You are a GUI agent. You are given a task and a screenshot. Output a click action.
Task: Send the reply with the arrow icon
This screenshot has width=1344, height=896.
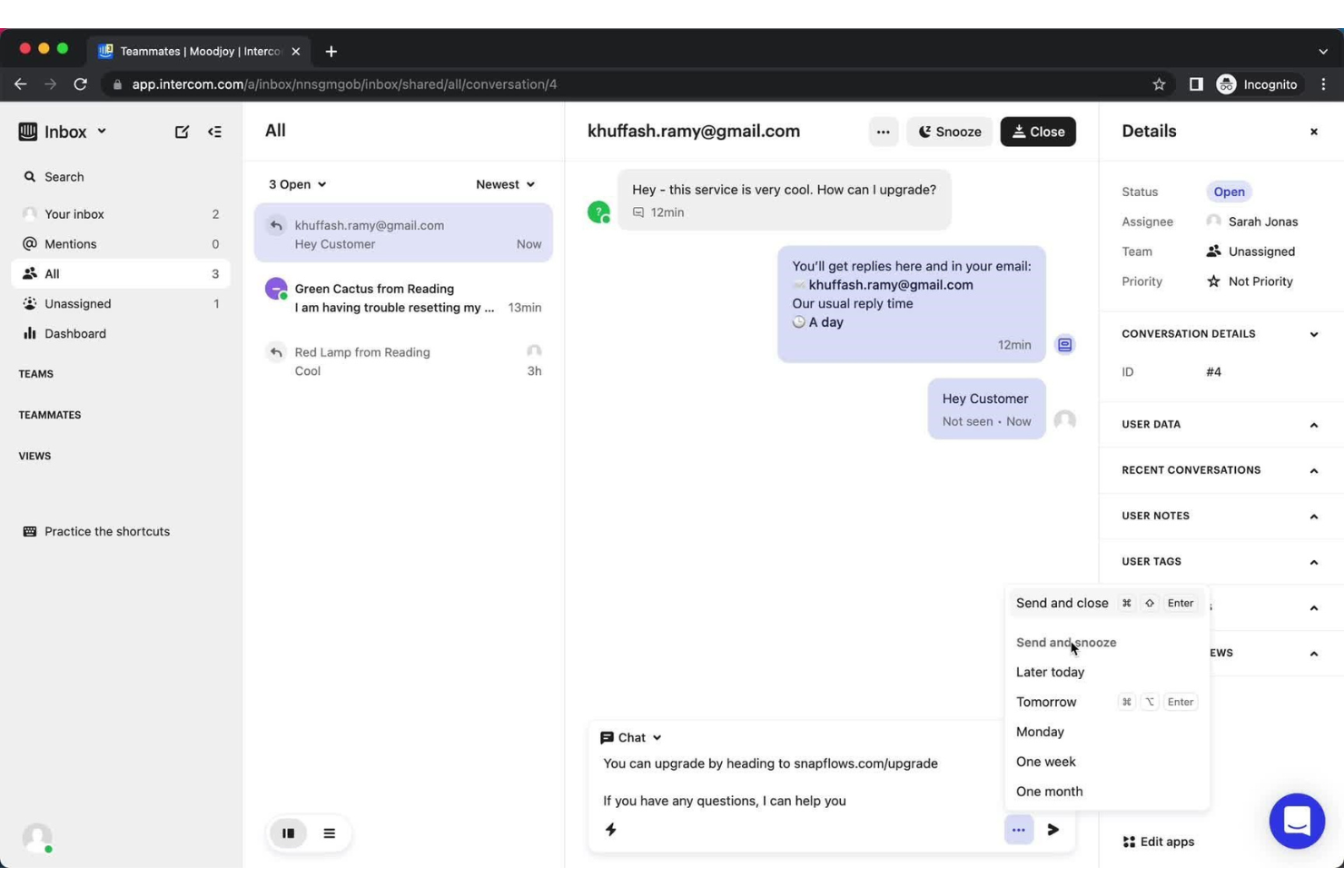[1052, 829]
